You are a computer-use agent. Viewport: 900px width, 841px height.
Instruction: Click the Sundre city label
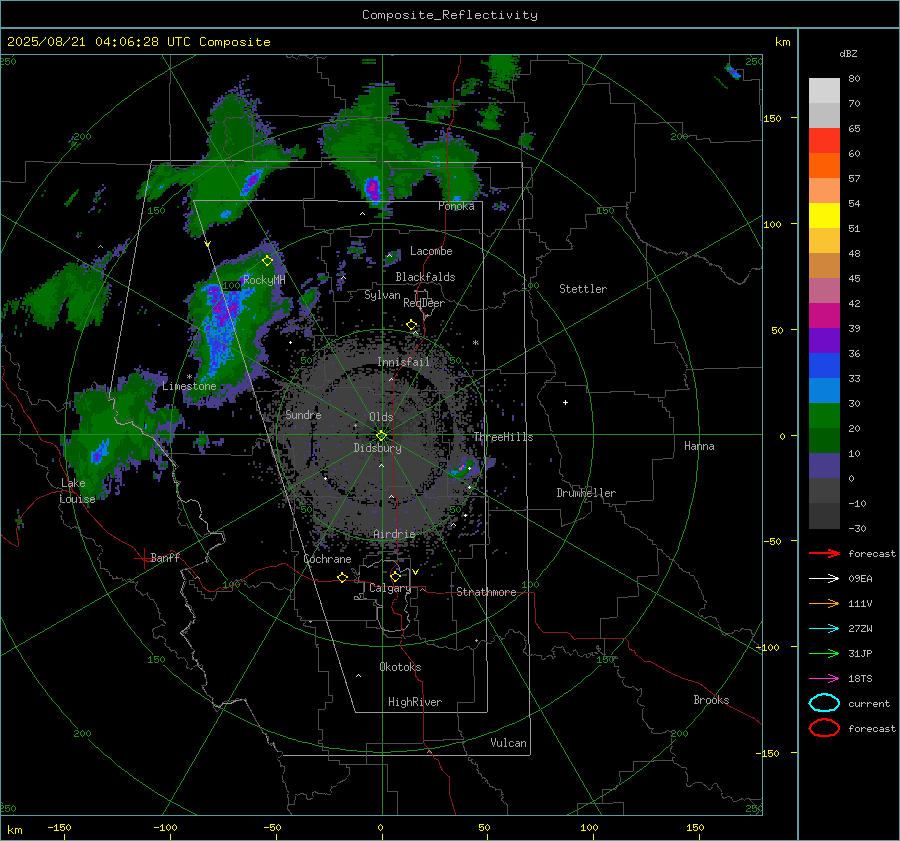(303, 414)
